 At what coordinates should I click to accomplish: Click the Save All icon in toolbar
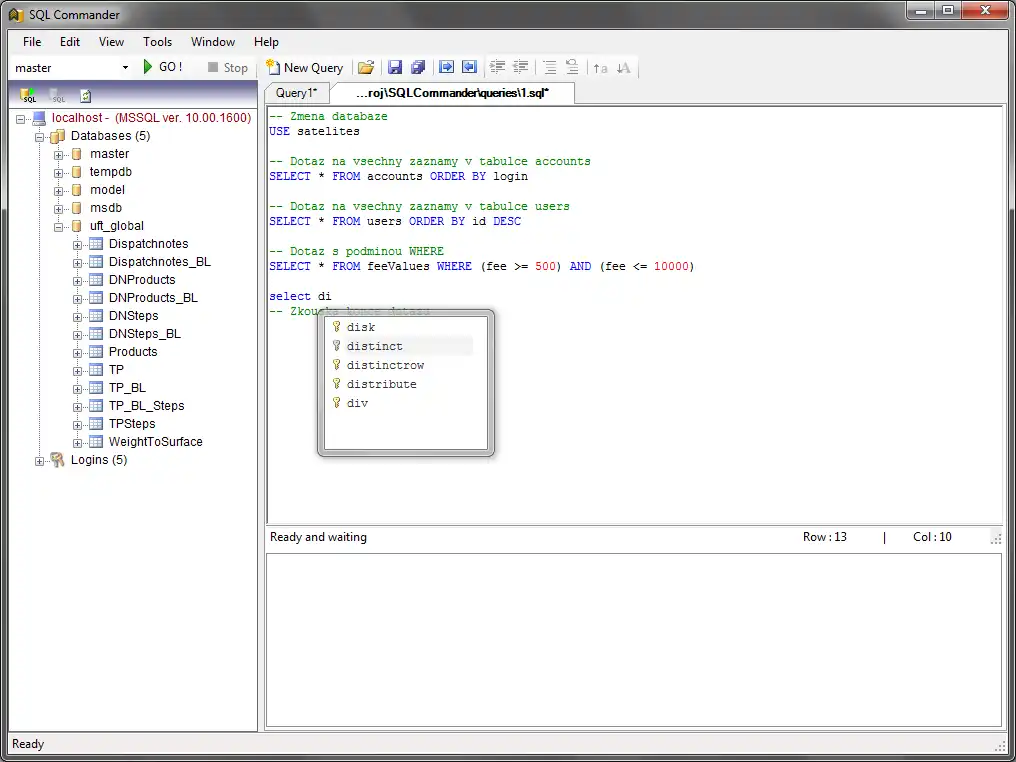tap(418, 67)
